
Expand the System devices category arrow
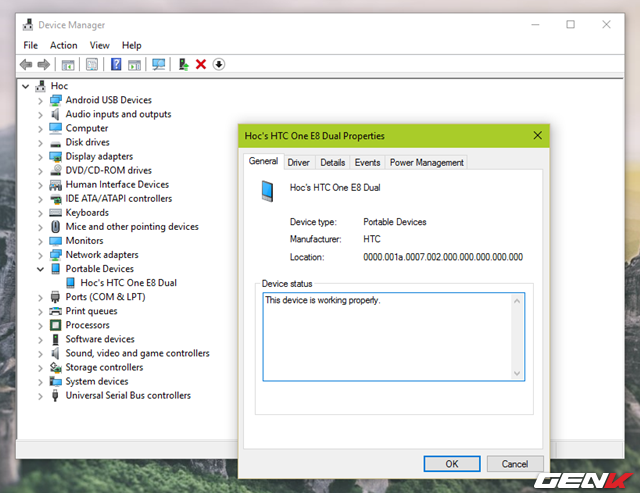[x=40, y=382]
